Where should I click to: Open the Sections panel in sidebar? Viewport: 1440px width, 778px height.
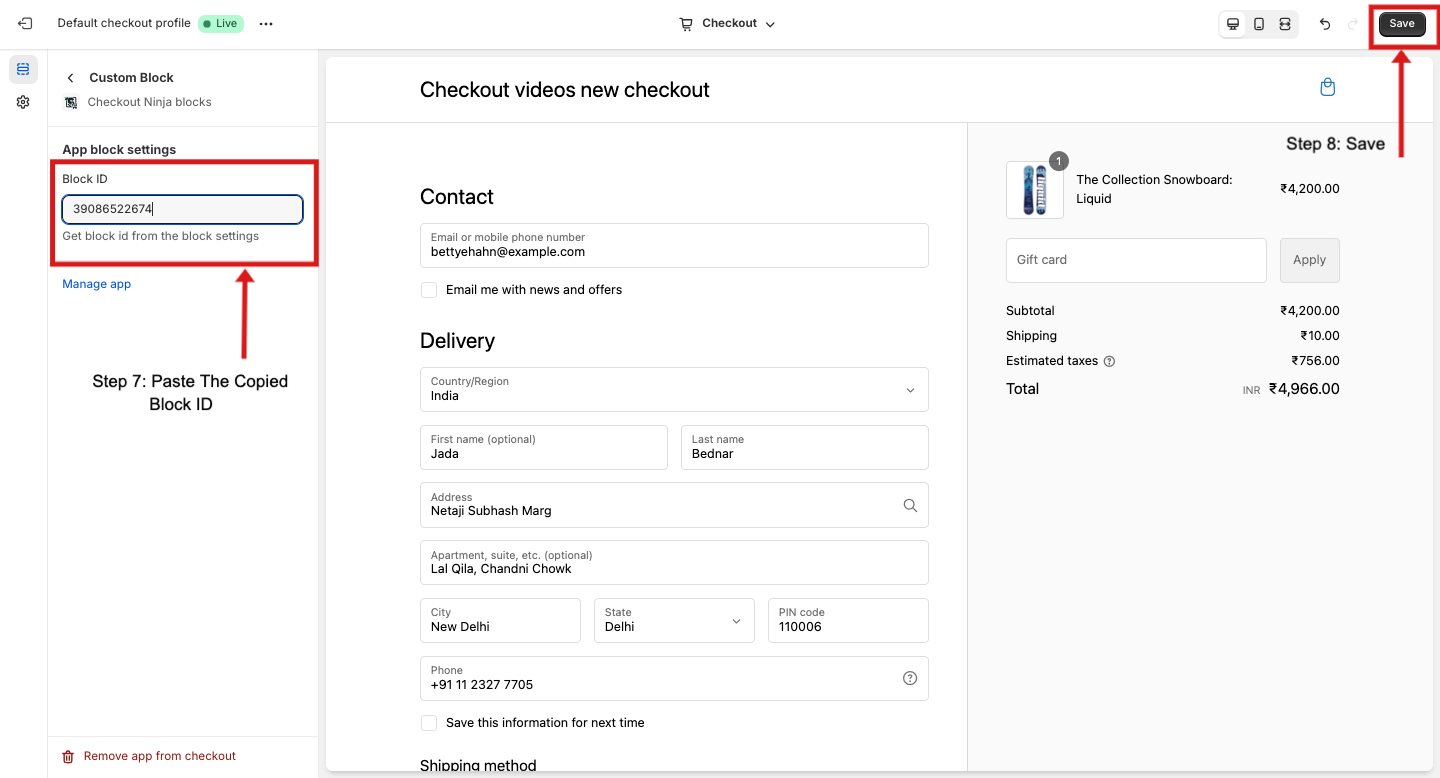coord(23,69)
